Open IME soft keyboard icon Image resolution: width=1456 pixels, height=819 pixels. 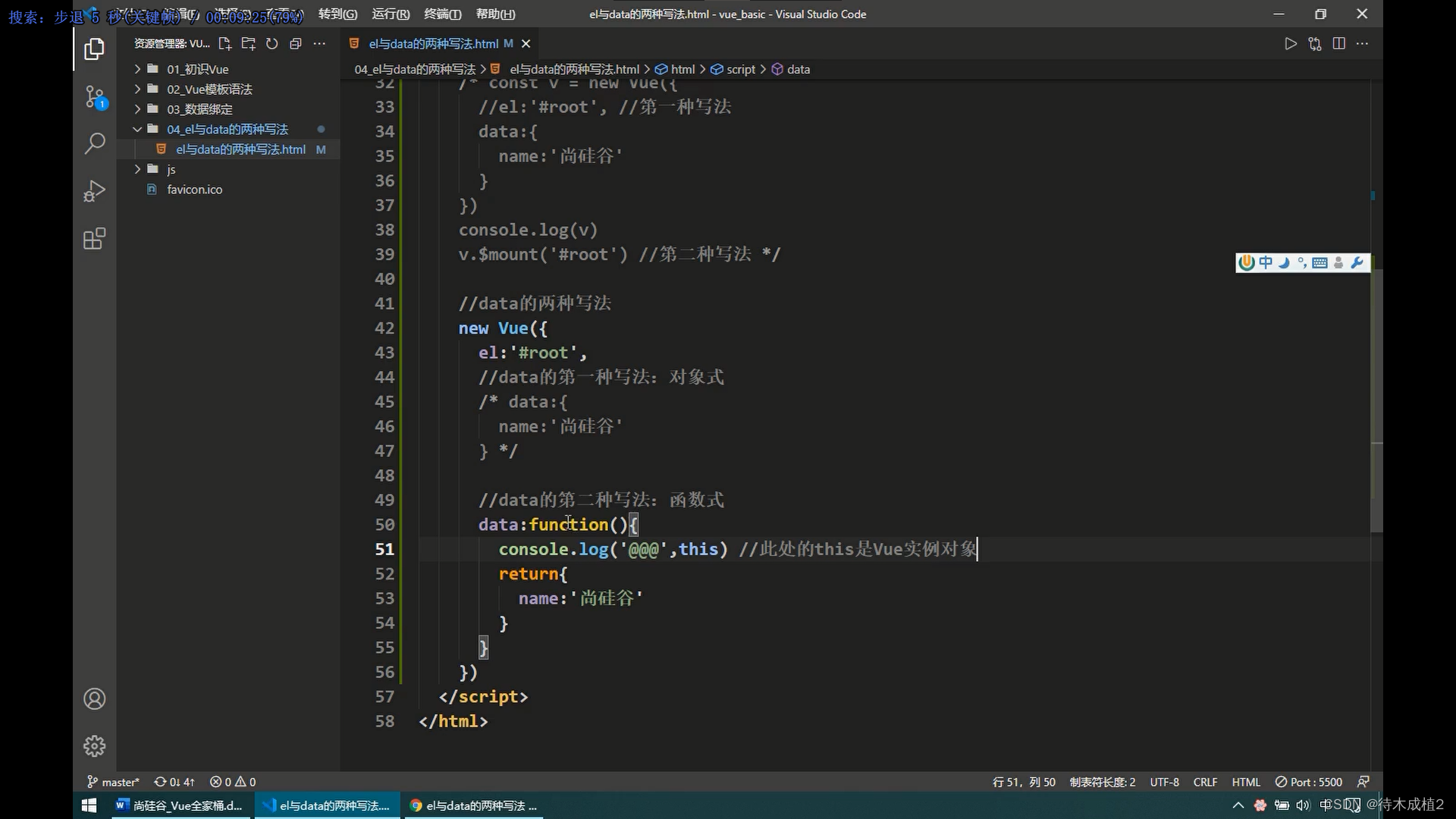click(x=1319, y=262)
